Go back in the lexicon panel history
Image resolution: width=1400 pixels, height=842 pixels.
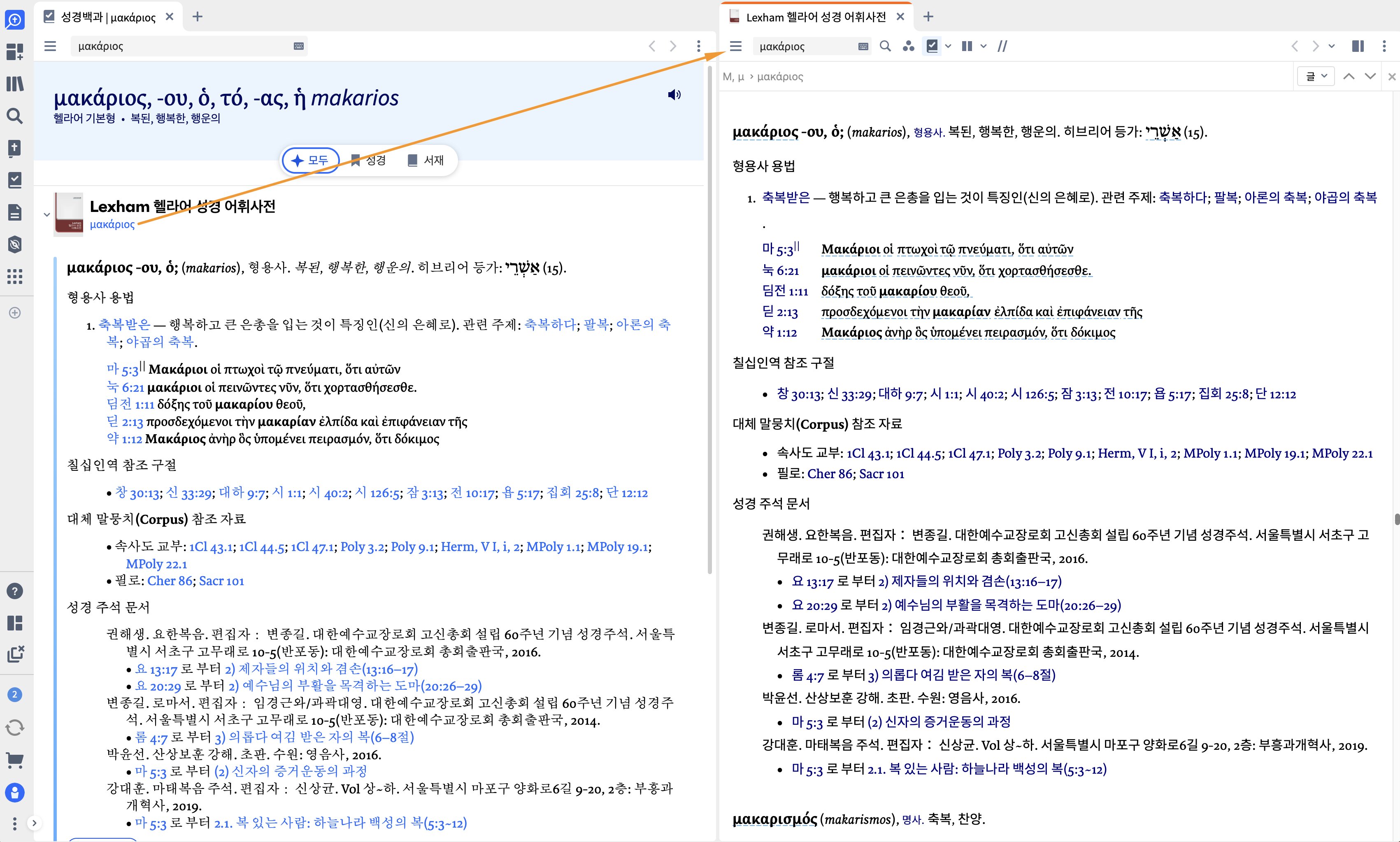[1295, 46]
